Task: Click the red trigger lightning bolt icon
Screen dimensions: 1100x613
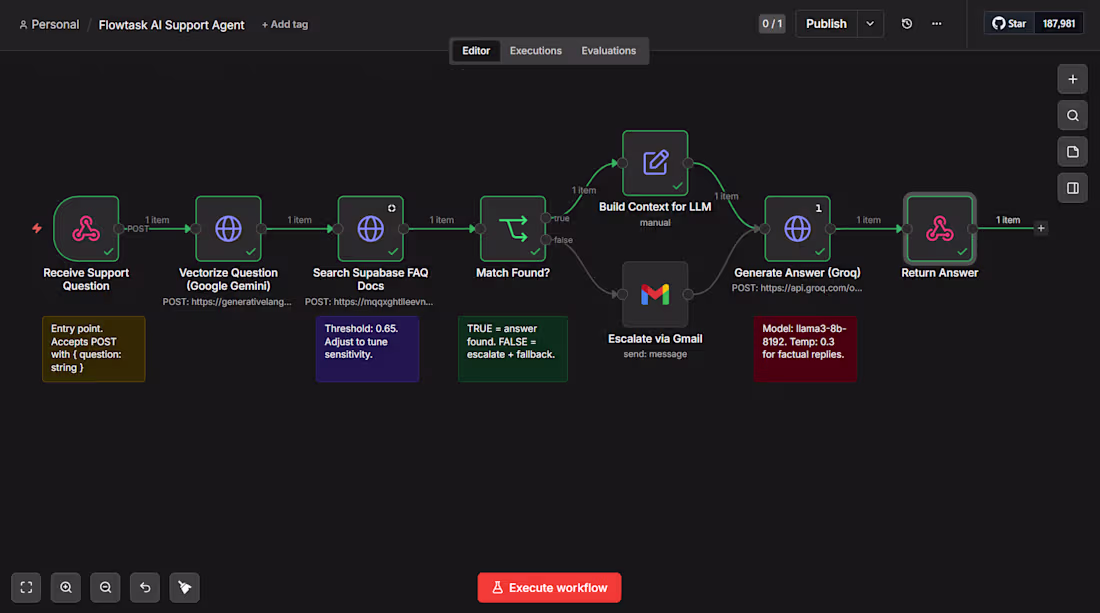Action: (x=37, y=229)
